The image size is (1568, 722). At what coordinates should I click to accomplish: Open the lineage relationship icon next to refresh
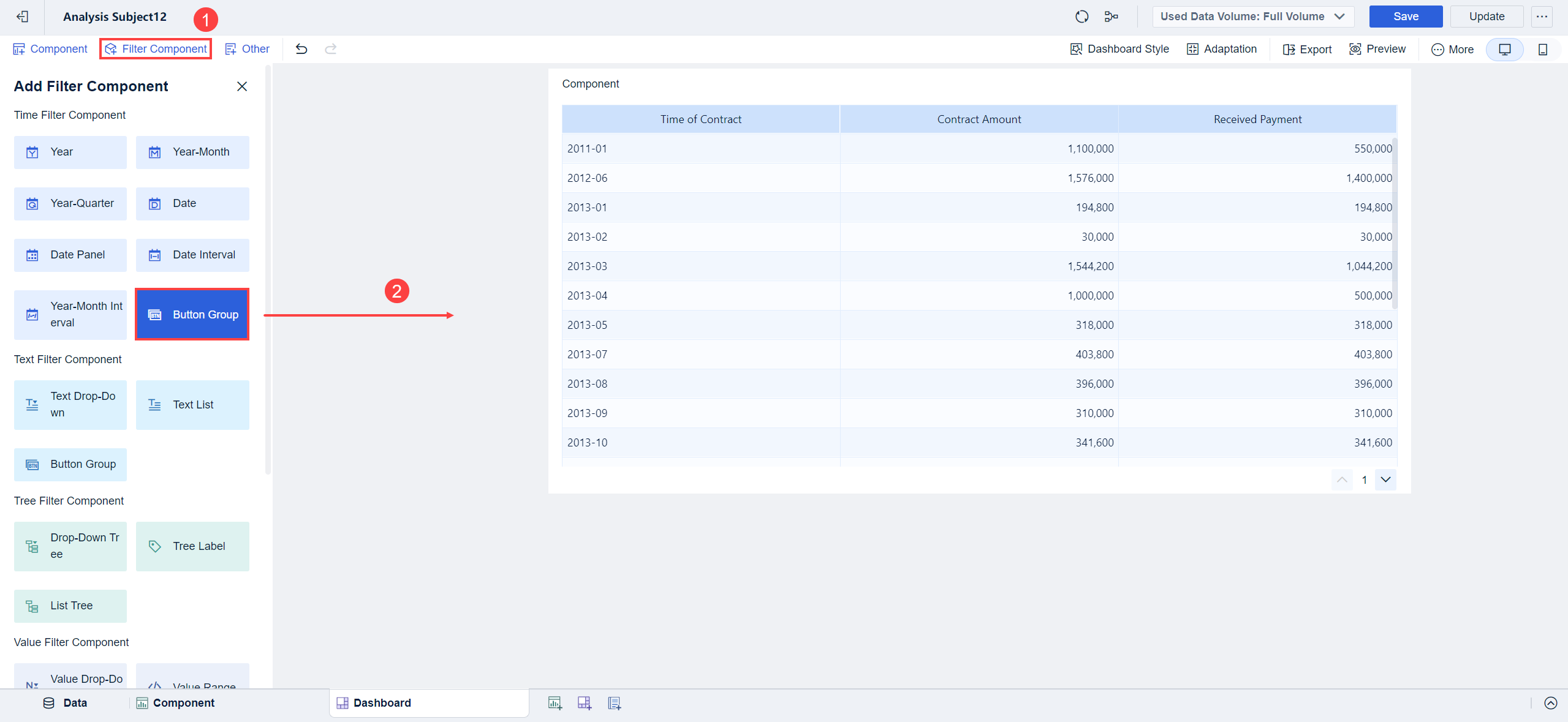1111,17
